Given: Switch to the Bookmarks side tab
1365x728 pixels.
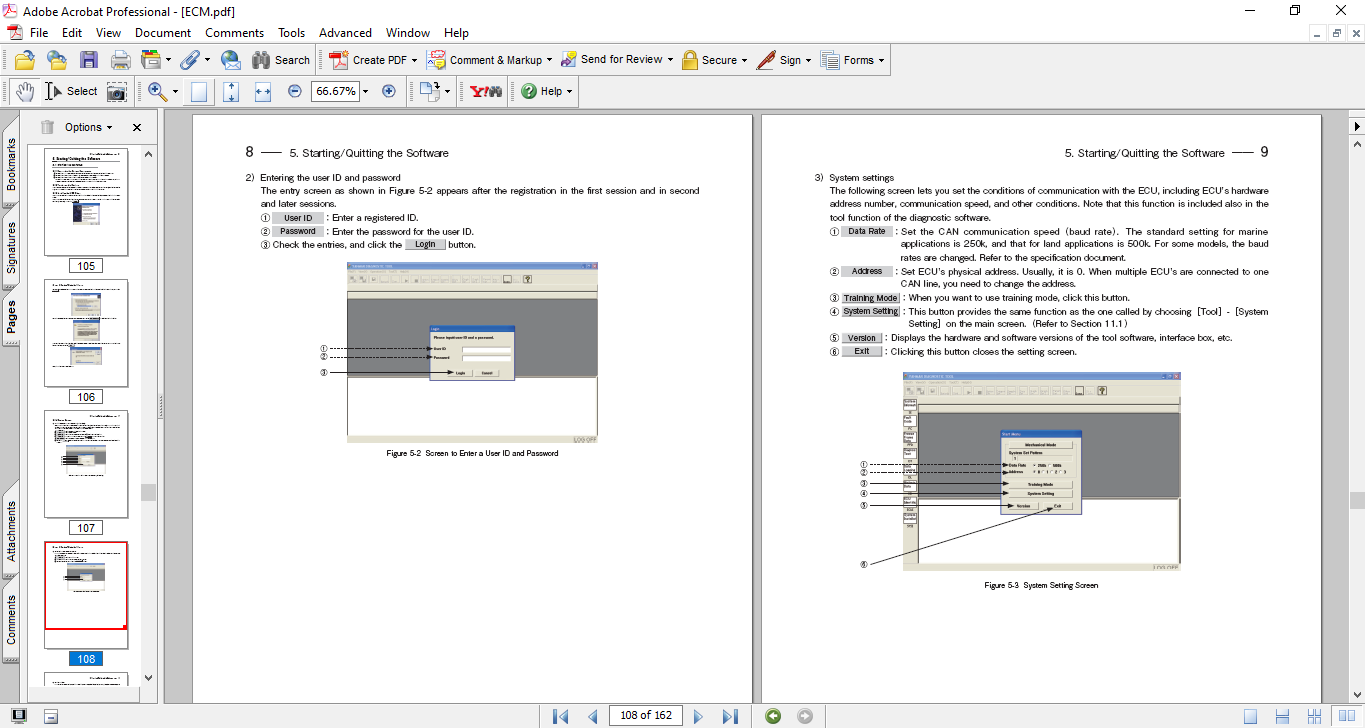Looking at the screenshot, I should click(x=12, y=164).
